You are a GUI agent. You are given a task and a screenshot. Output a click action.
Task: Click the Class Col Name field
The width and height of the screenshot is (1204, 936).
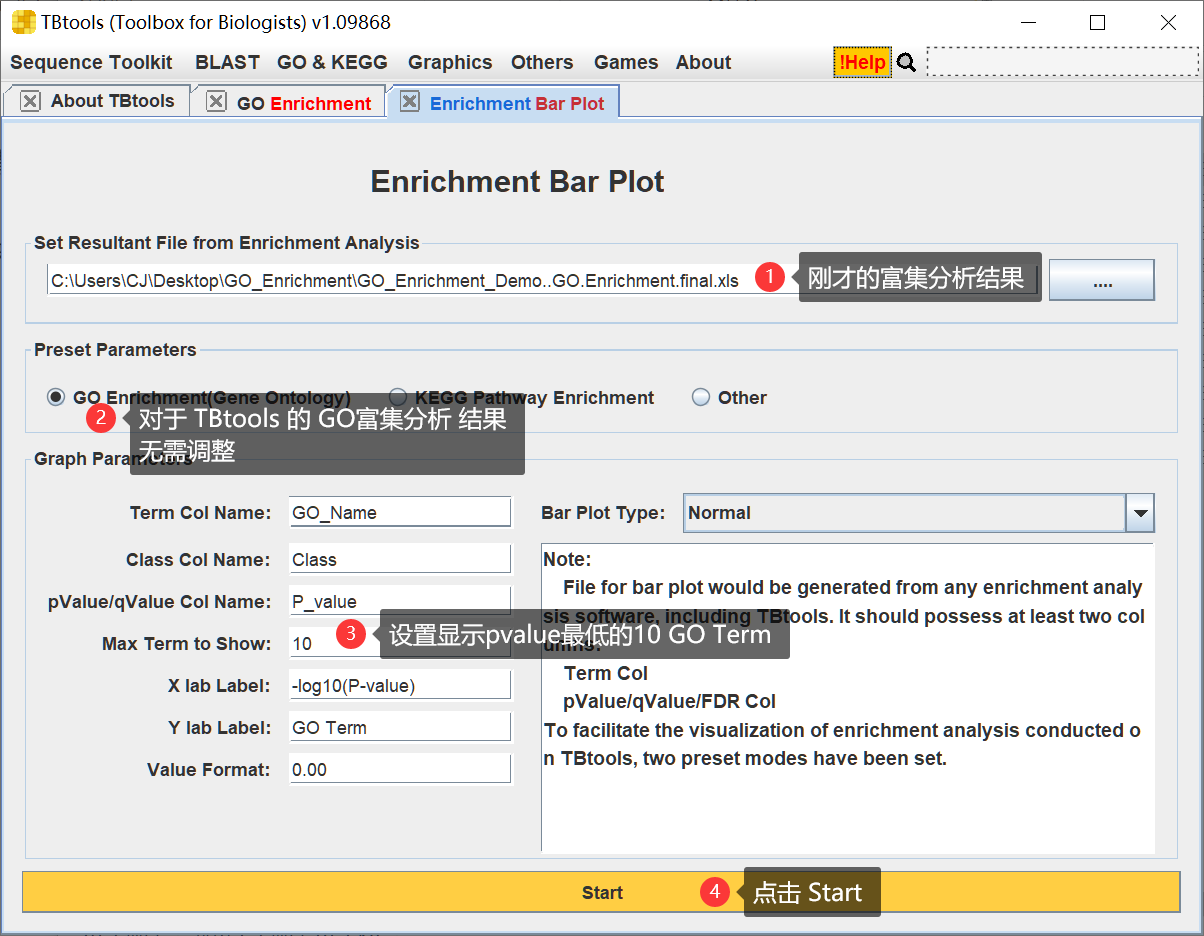point(400,559)
